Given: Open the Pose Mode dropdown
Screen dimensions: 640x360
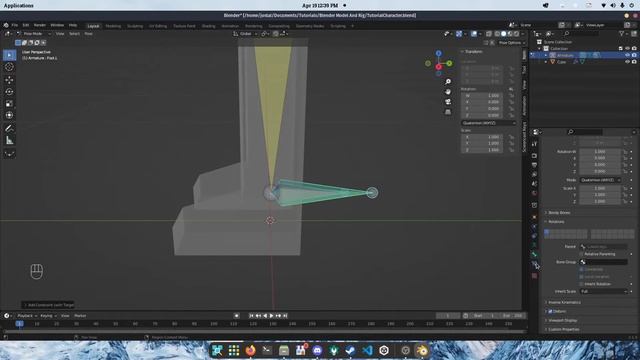Looking at the screenshot, I should 34,34.
